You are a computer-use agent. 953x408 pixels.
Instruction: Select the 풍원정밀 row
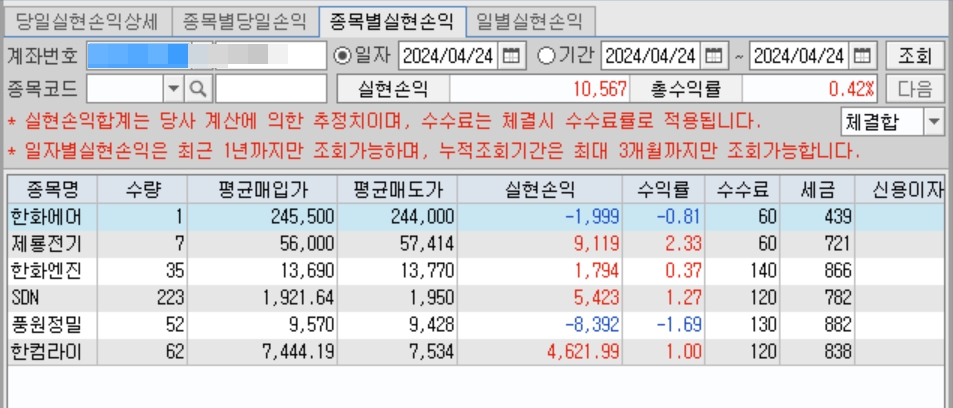[476, 325]
